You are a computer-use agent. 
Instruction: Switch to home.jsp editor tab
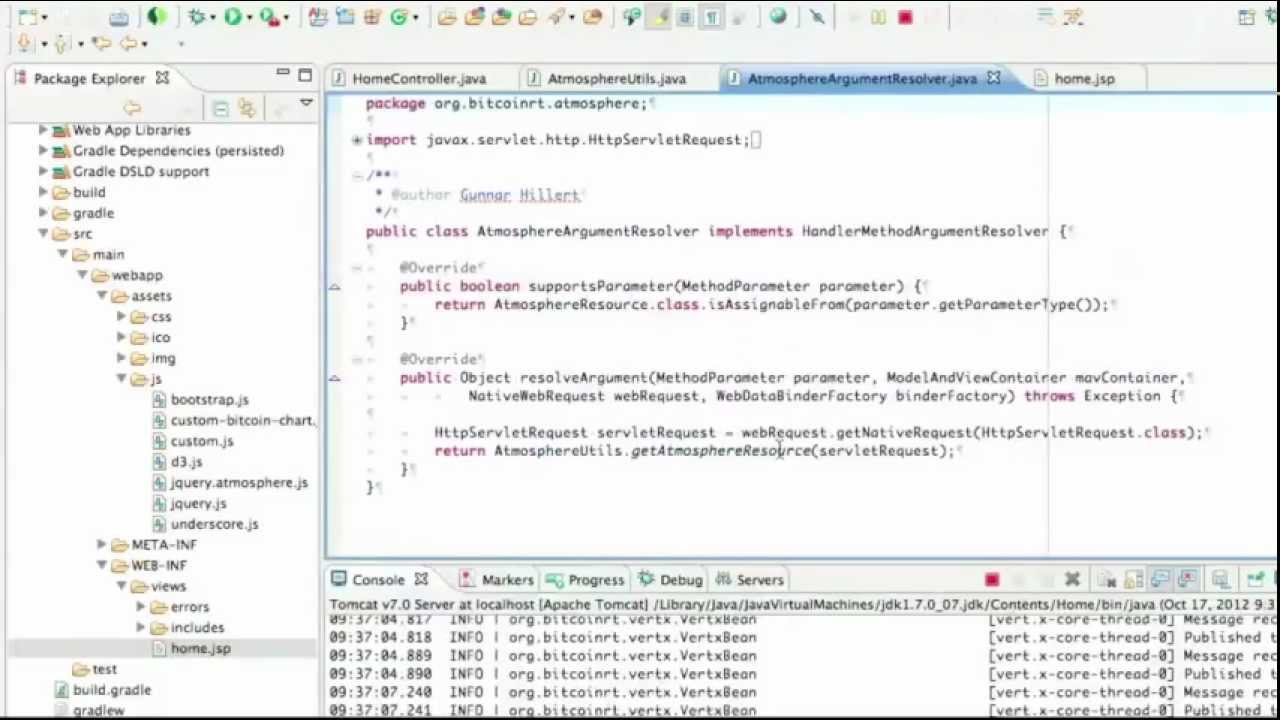1084,78
